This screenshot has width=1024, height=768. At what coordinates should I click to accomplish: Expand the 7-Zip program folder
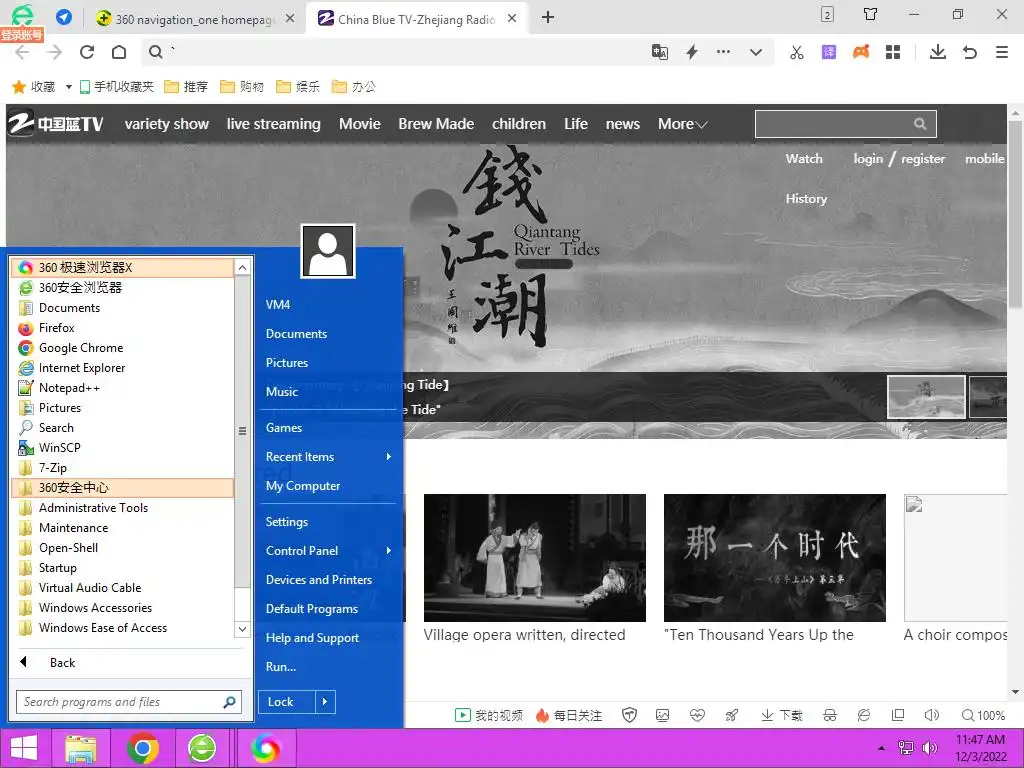coord(123,468)
